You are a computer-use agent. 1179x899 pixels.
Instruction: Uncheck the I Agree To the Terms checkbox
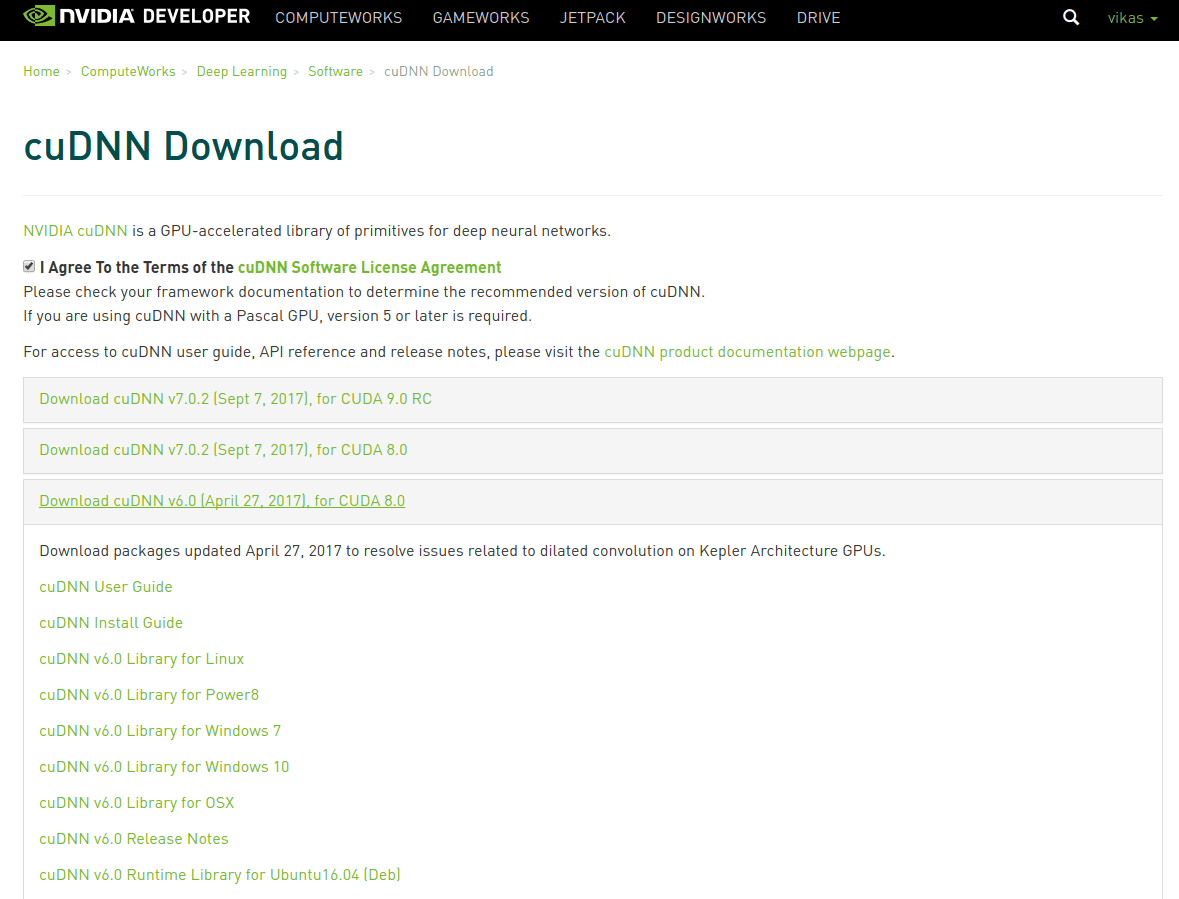[29, 266]
